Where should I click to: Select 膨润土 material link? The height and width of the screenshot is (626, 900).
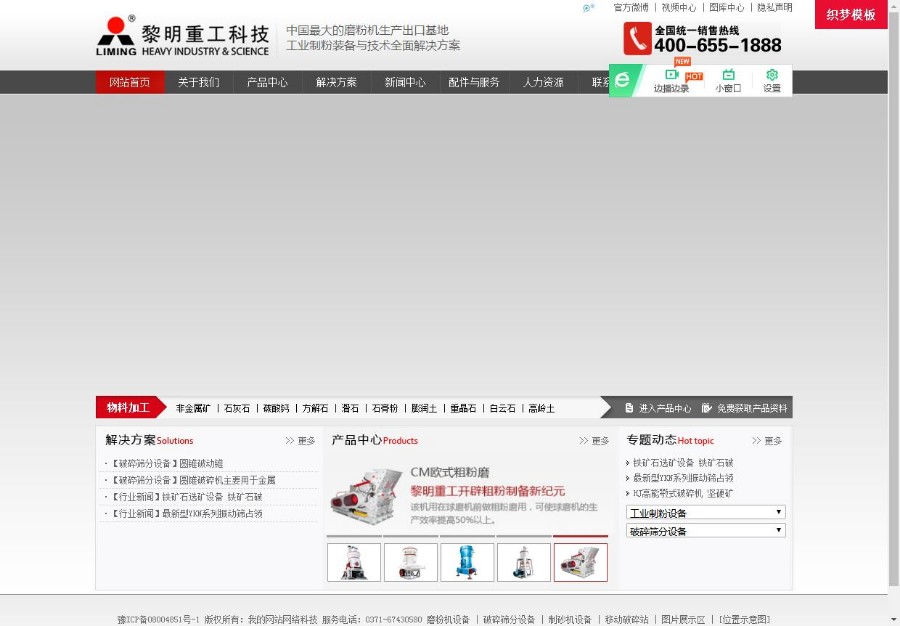[x=424, y=409]
